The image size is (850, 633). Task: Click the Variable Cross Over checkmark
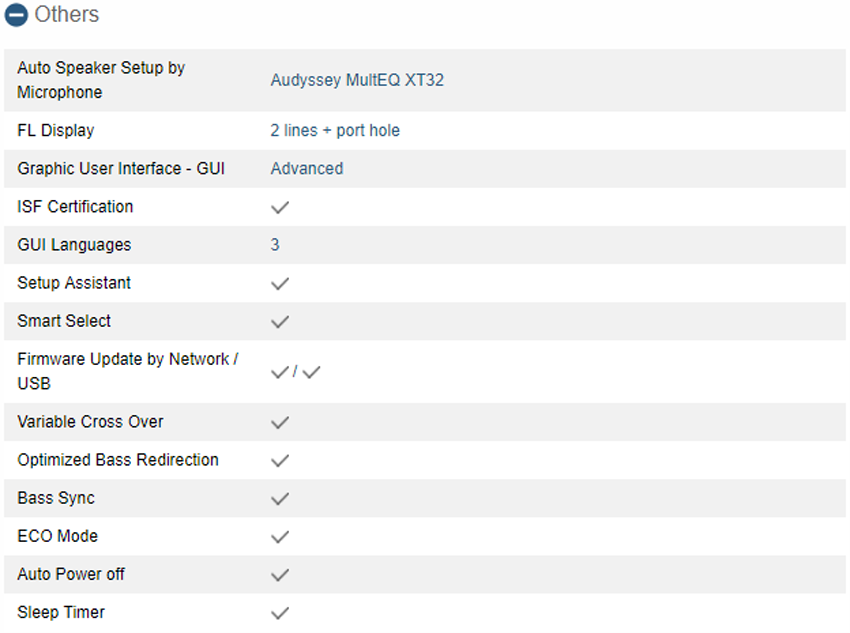(280, 422)
